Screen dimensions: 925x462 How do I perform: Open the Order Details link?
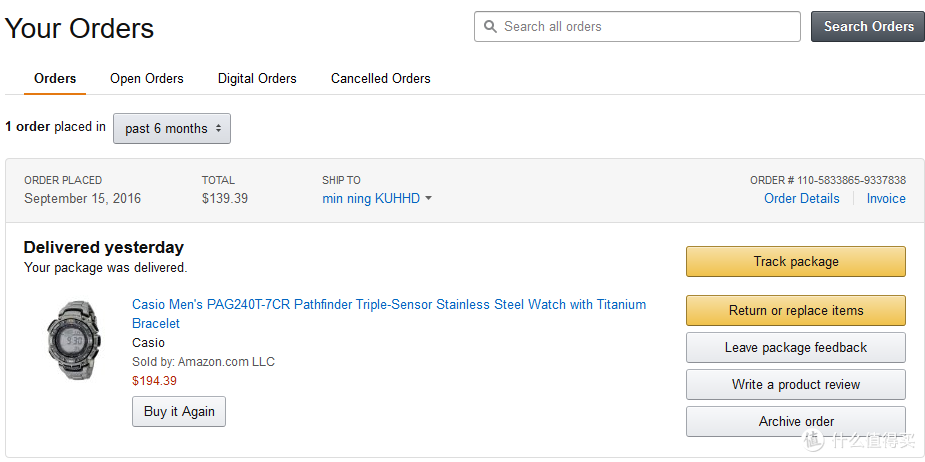tap(802, 198)
